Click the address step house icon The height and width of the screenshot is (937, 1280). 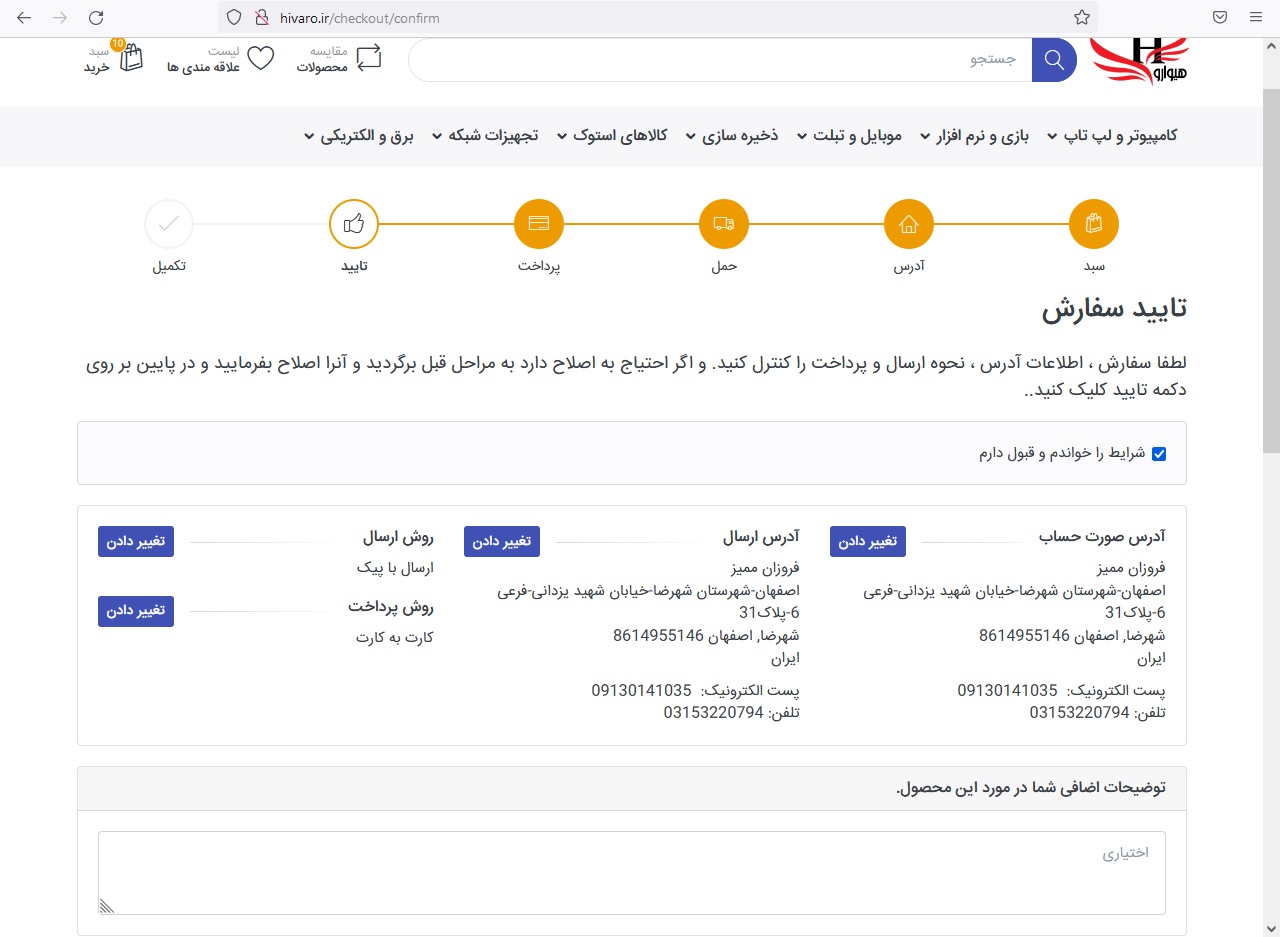coord(908,225)
